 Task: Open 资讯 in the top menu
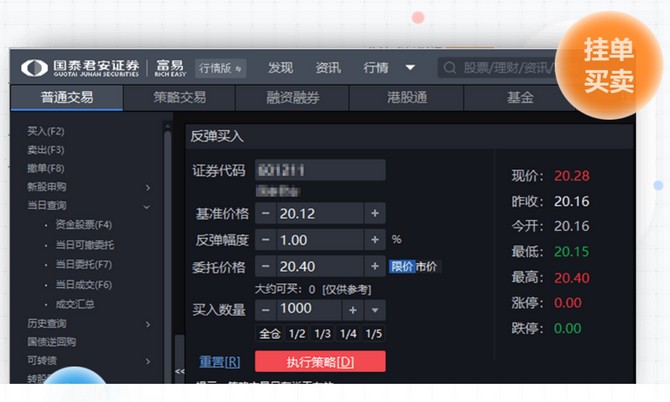[328, 67]
